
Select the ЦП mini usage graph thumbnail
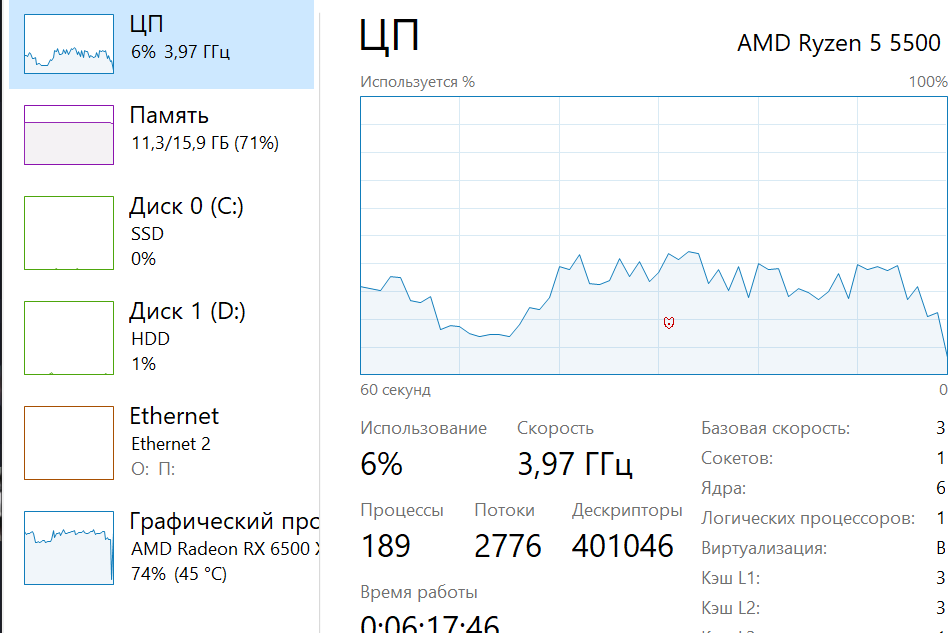click(69, 44)
